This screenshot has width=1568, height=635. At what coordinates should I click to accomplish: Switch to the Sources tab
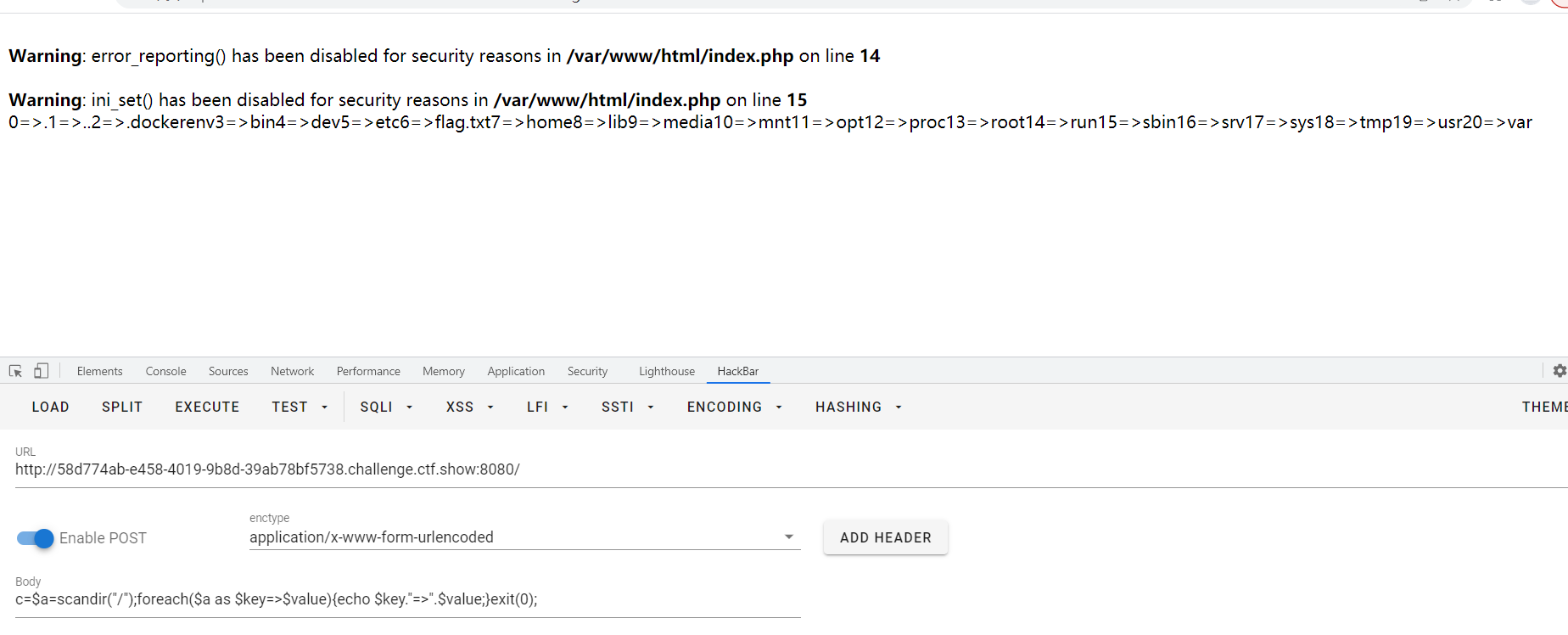(228, 371)
